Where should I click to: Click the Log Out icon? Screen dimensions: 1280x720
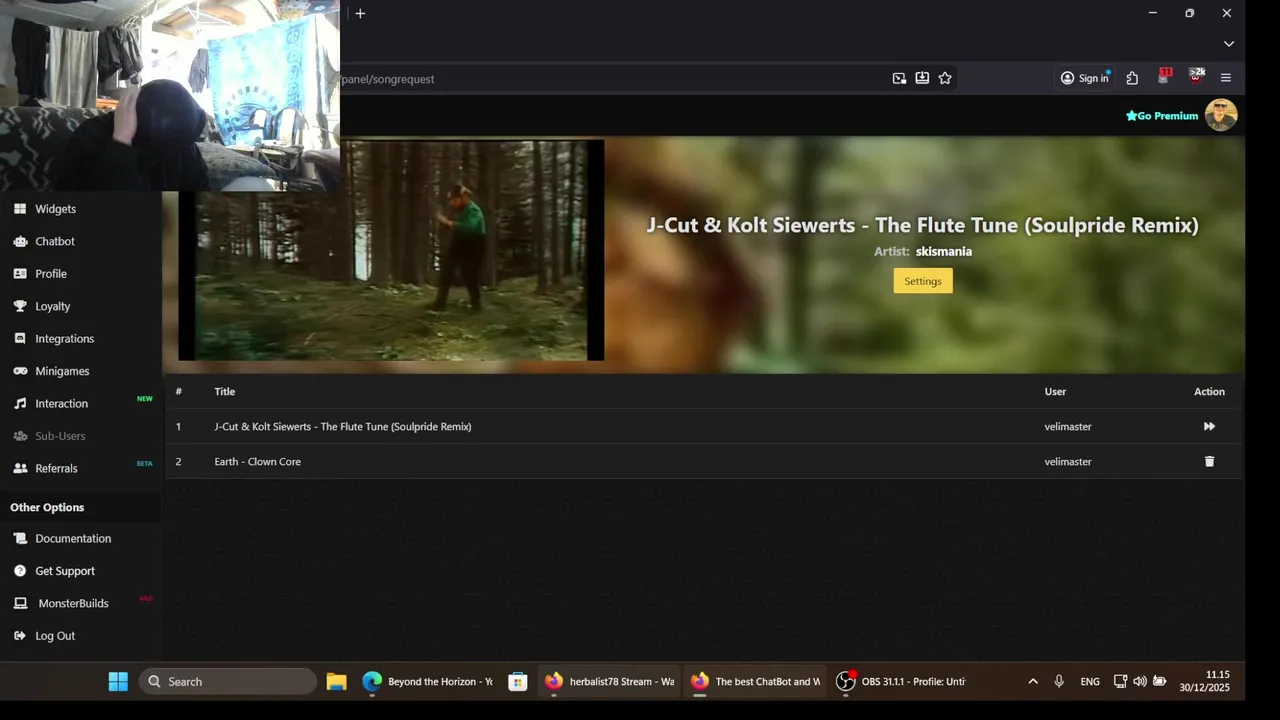coord(20,636)
